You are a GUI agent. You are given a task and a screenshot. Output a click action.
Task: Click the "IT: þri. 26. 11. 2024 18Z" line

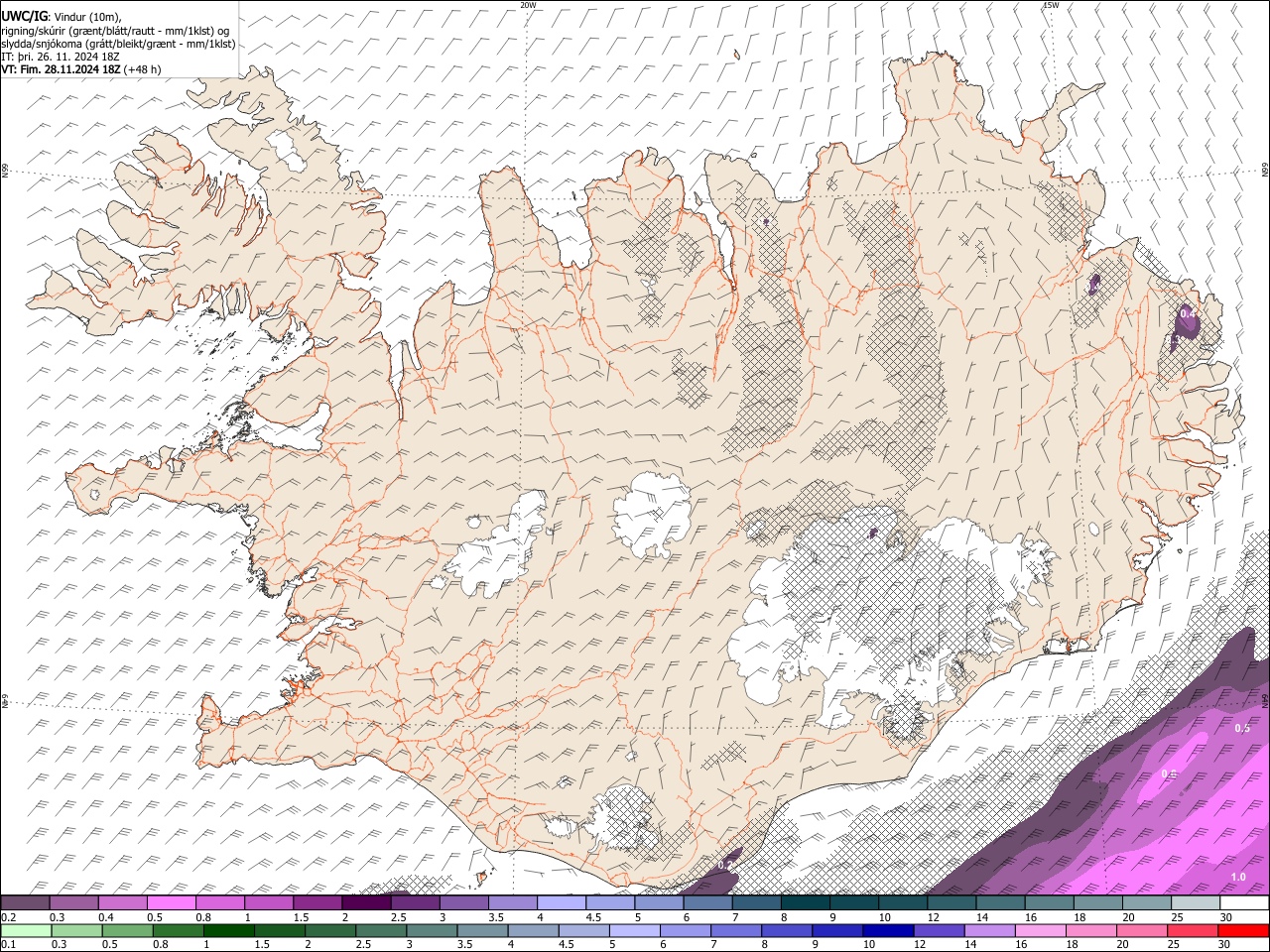(x=61, y=57)
